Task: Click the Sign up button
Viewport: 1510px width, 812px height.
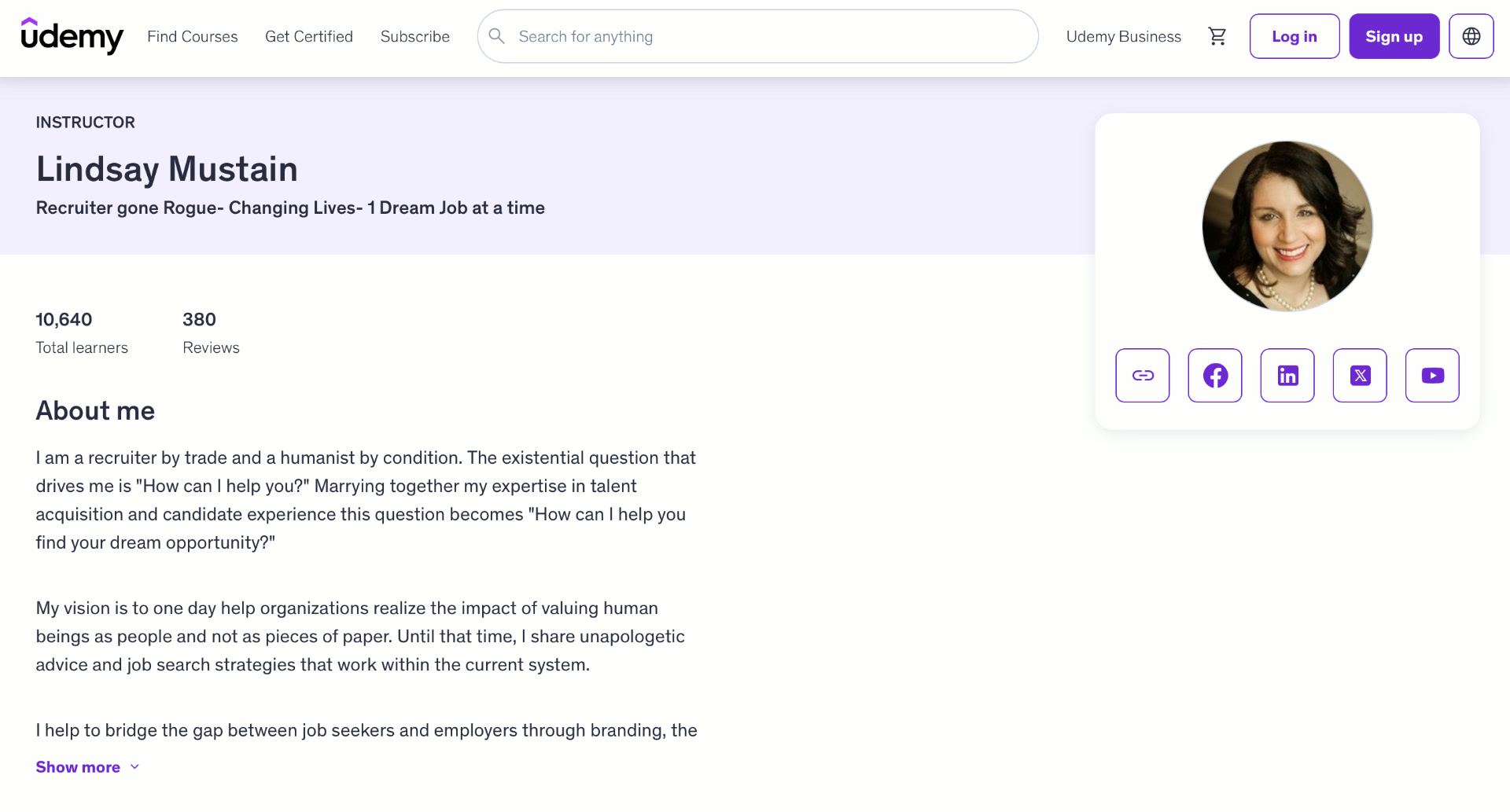Action: point(1394,36)
